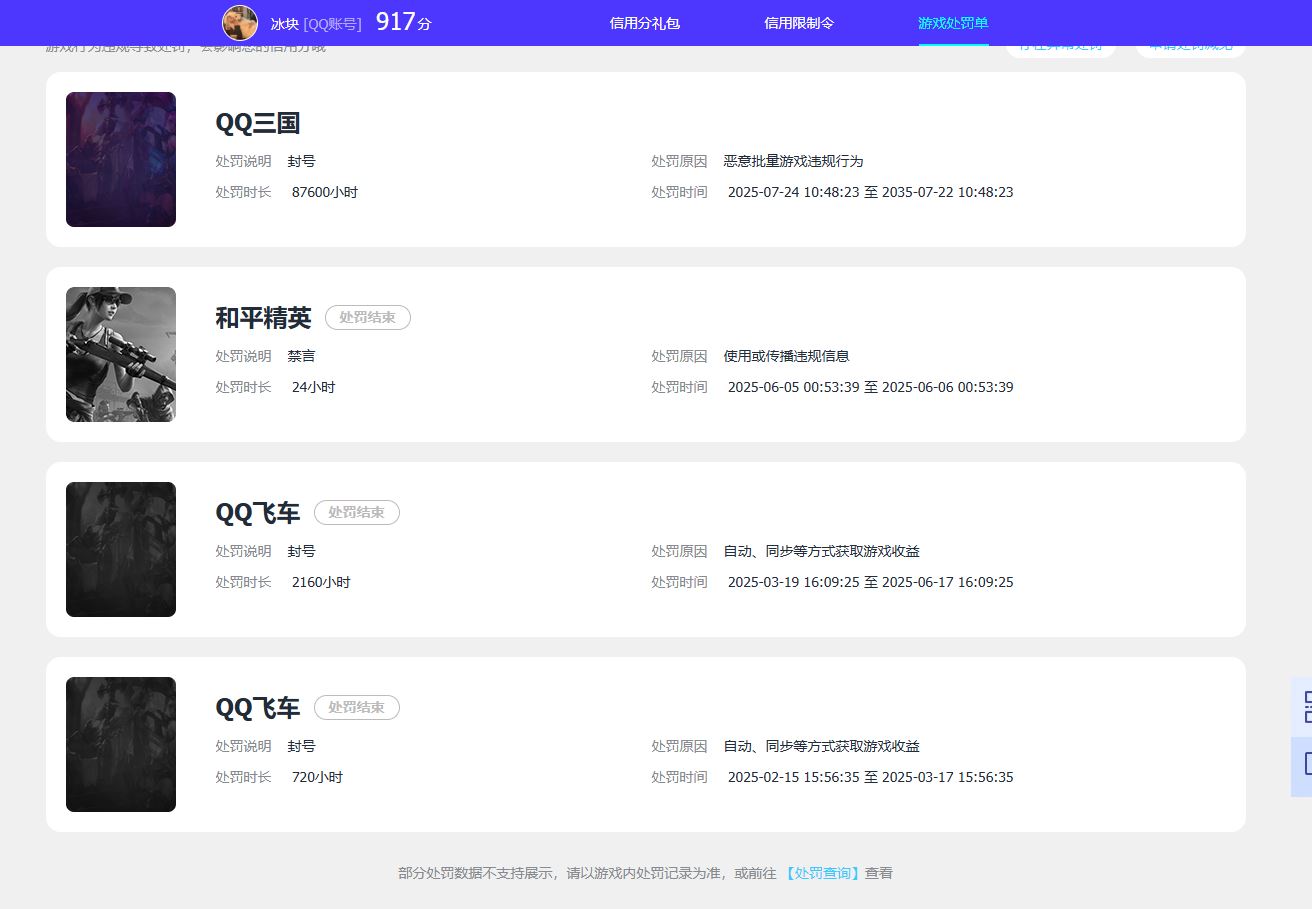Click the 917分 credit score
Screen dimensions: 1312x909
403,22
